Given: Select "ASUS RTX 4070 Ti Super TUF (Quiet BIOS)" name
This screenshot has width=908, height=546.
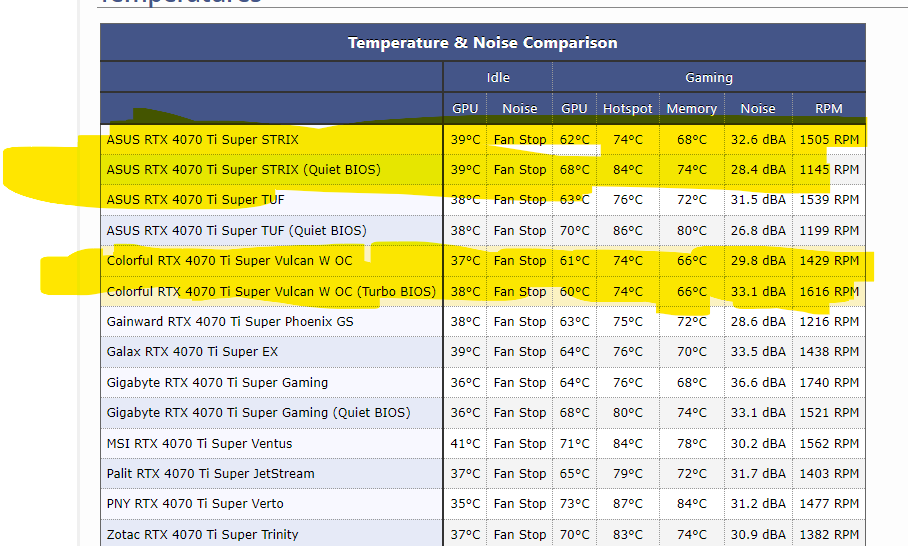Looking at the screenshot, I should [x=236, y=230].
